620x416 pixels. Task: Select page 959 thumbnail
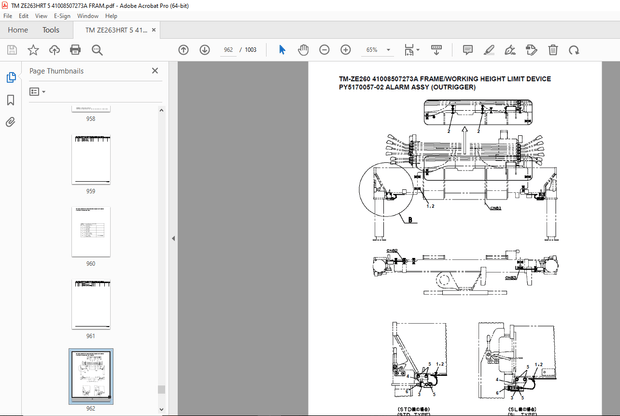pos(91,159)
